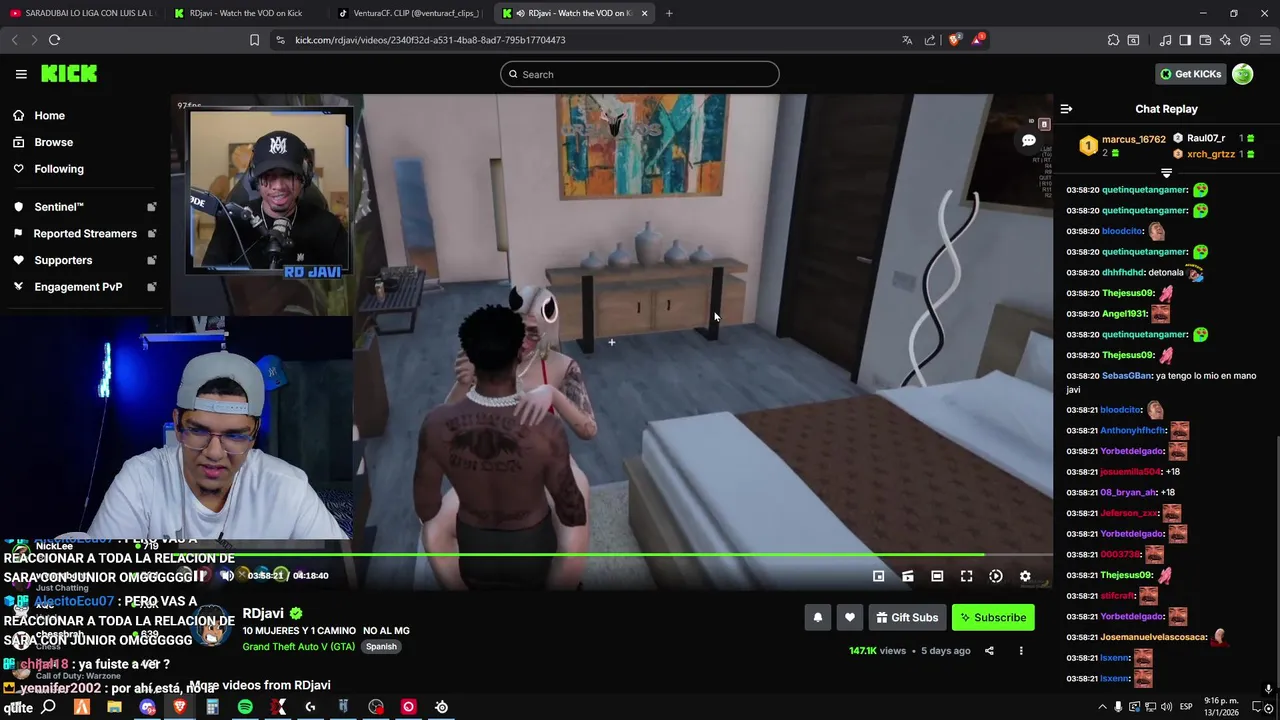1280x720 pixels.
Task: Open Spotify from taskbar
Action: [245, 707]
